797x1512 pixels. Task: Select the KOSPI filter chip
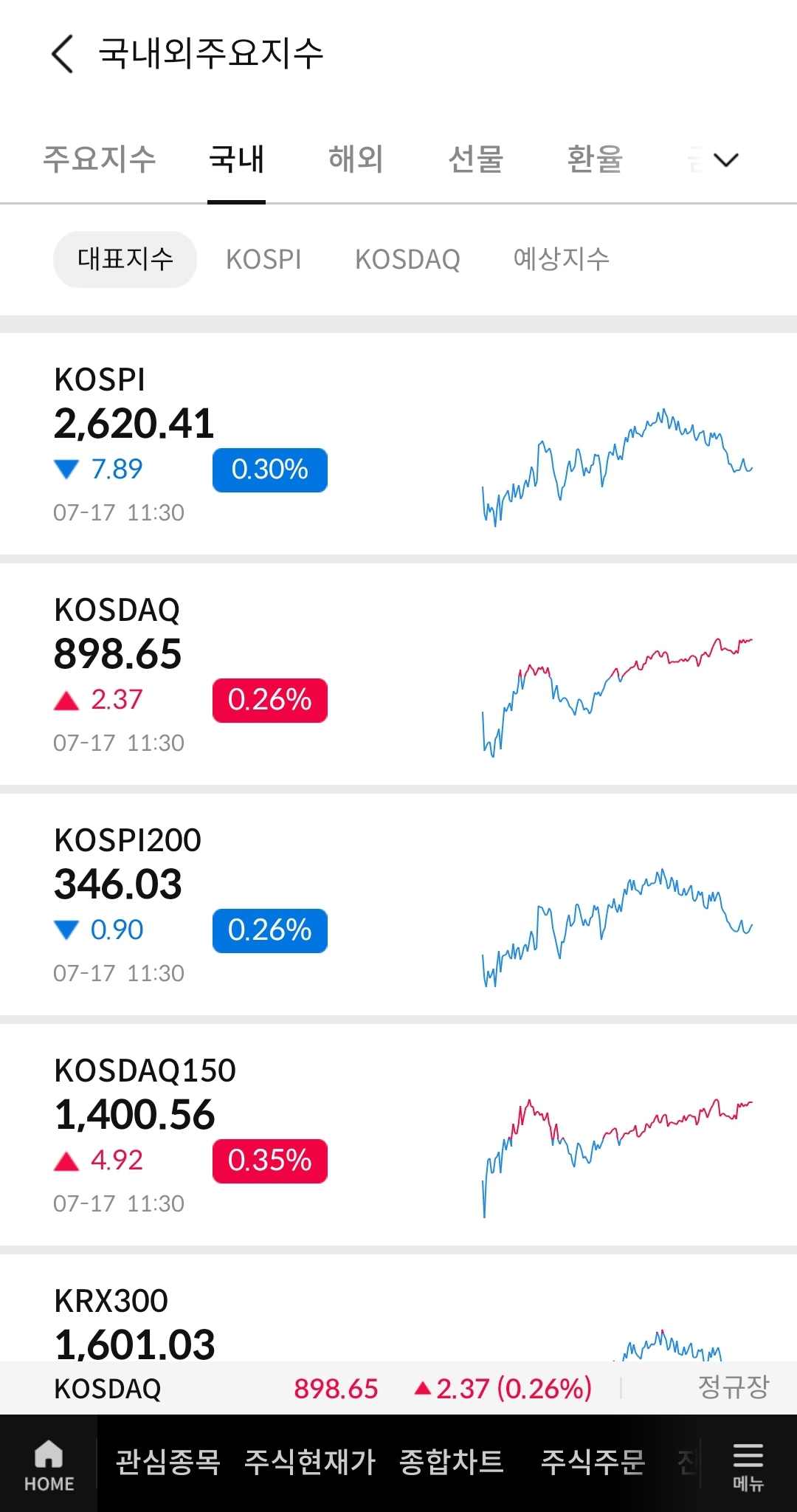[263, 259]
